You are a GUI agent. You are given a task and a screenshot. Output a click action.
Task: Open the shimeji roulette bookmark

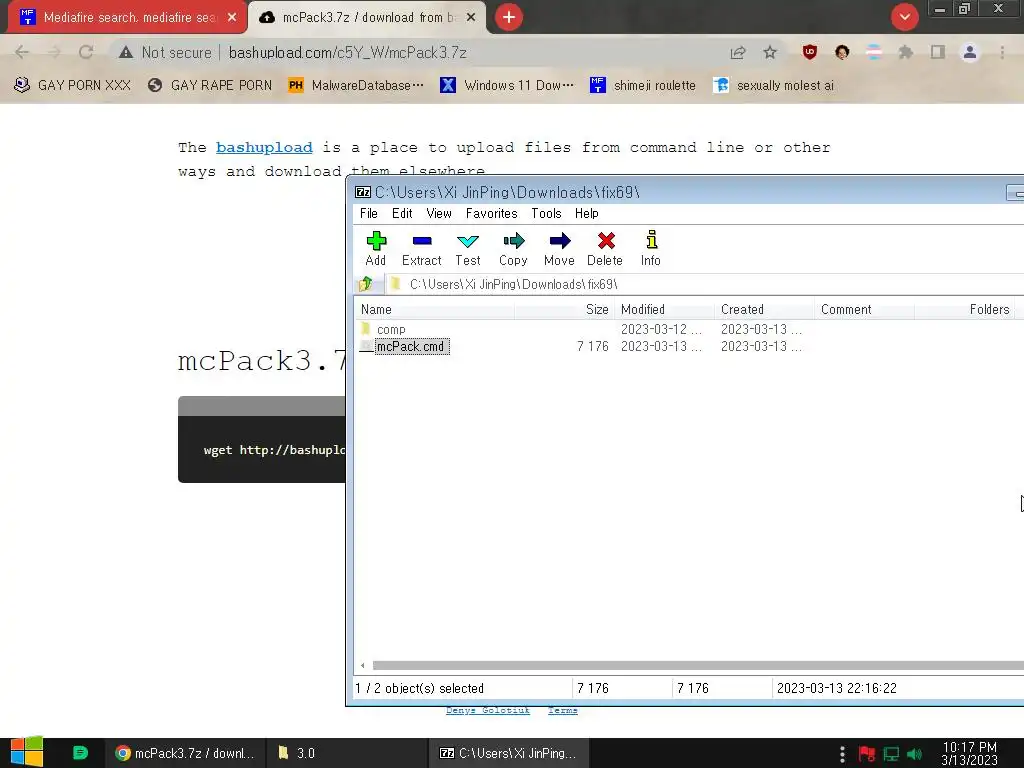pos(643,86)
